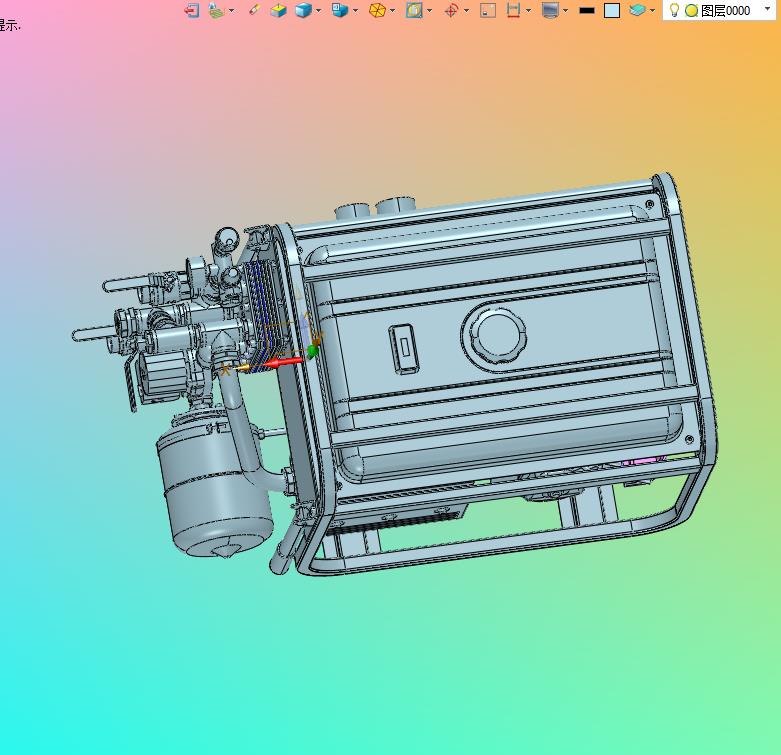Screen dimensions: 781x755
Task: Click the blue shaded cube display icon
Action: tap(303, 10)
